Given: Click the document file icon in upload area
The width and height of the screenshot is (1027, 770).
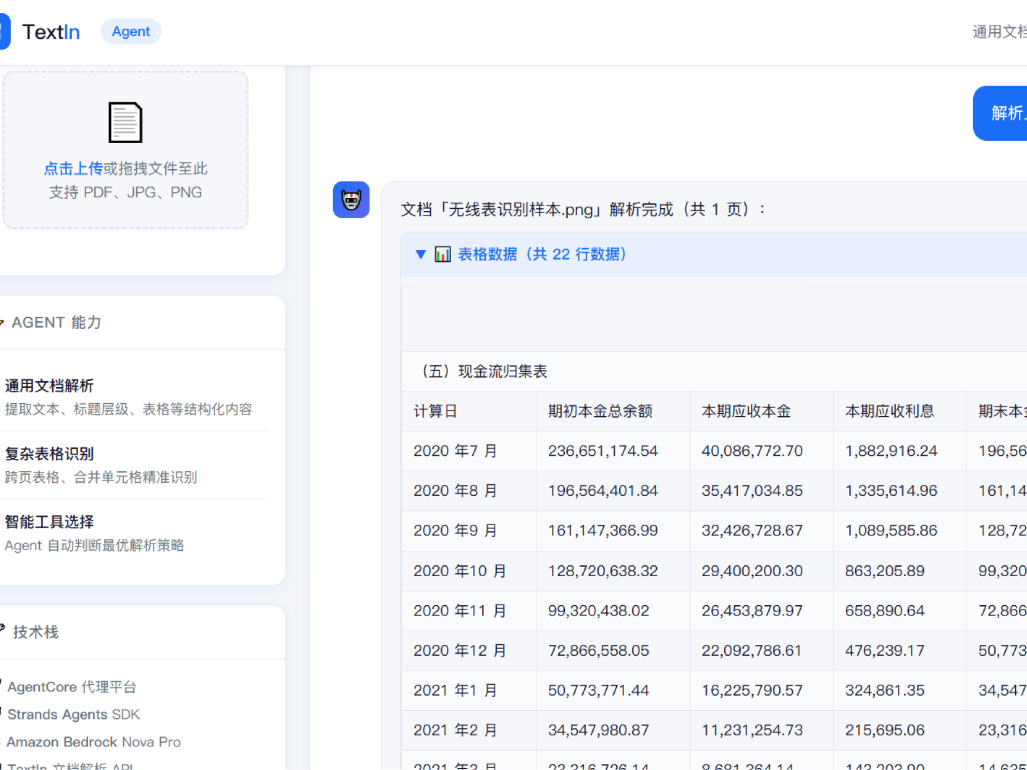Looking at the screenshot, I should [125, 123].
